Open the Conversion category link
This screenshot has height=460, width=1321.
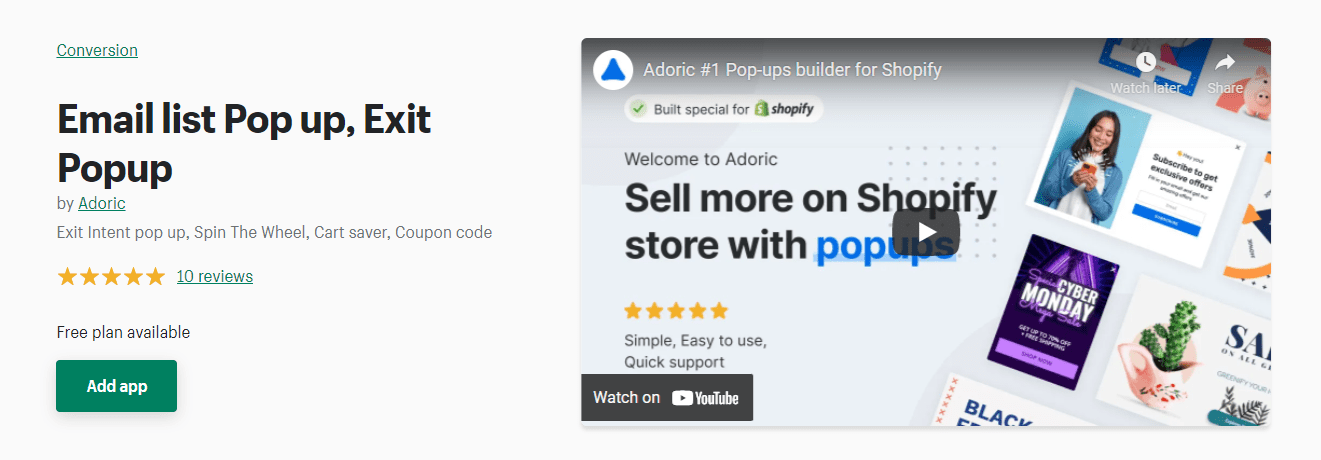(97, 50)
